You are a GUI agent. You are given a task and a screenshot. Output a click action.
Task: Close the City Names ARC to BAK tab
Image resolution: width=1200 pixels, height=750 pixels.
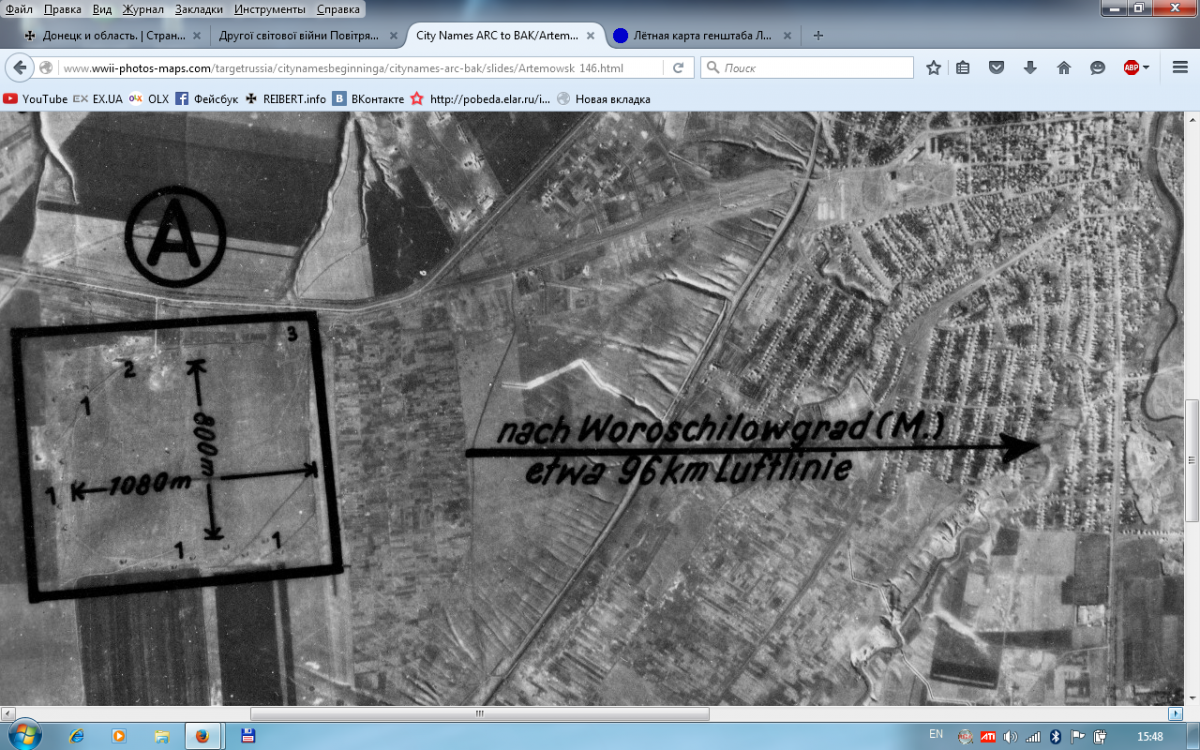[x=591, y=35]
